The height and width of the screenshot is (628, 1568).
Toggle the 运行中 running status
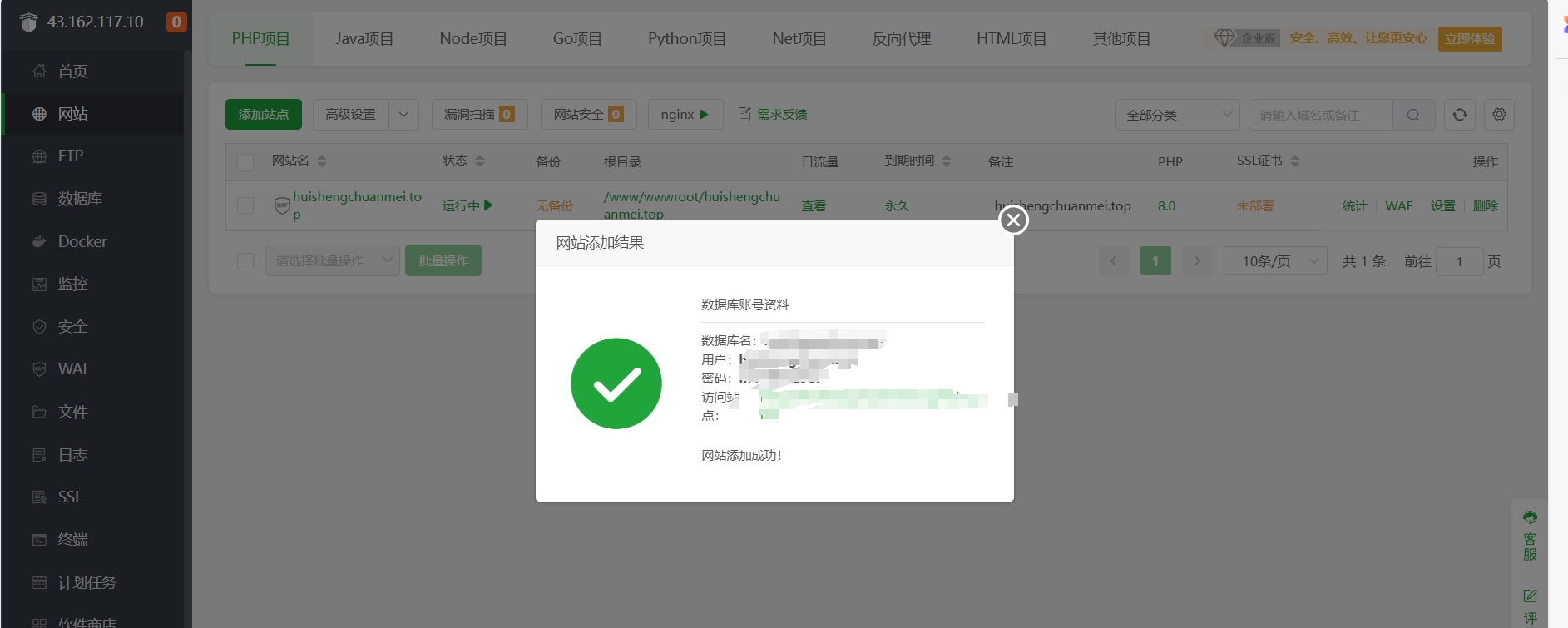467,205
